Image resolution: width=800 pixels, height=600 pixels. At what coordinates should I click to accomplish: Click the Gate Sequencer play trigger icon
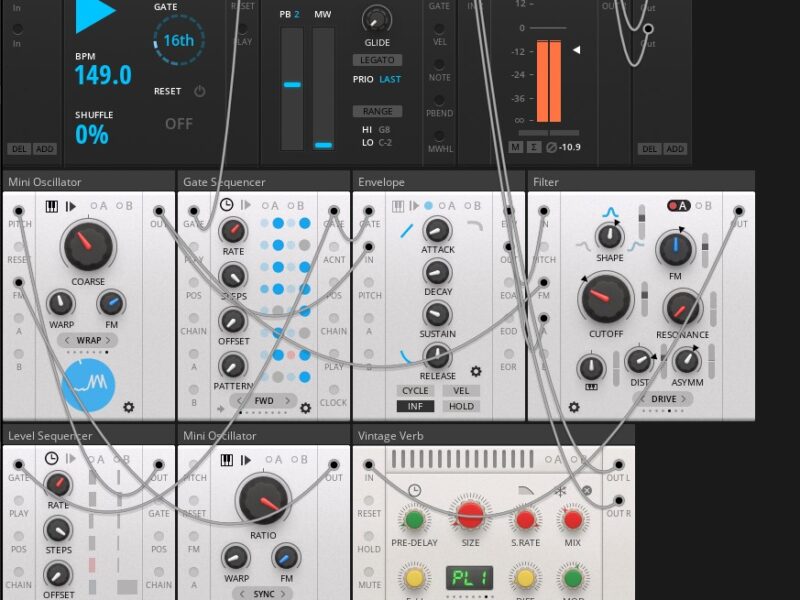click(245, 205)
